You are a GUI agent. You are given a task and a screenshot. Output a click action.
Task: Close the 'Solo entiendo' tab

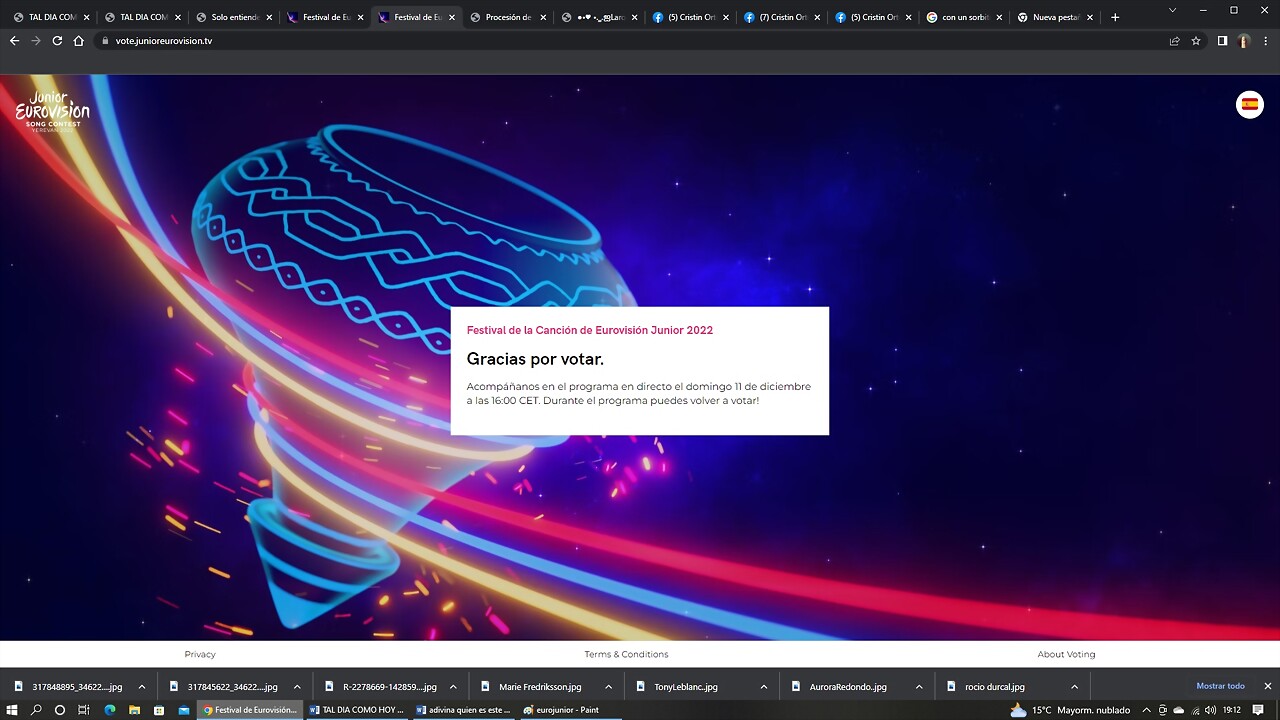pyautogui.click(x=269, y=17)
